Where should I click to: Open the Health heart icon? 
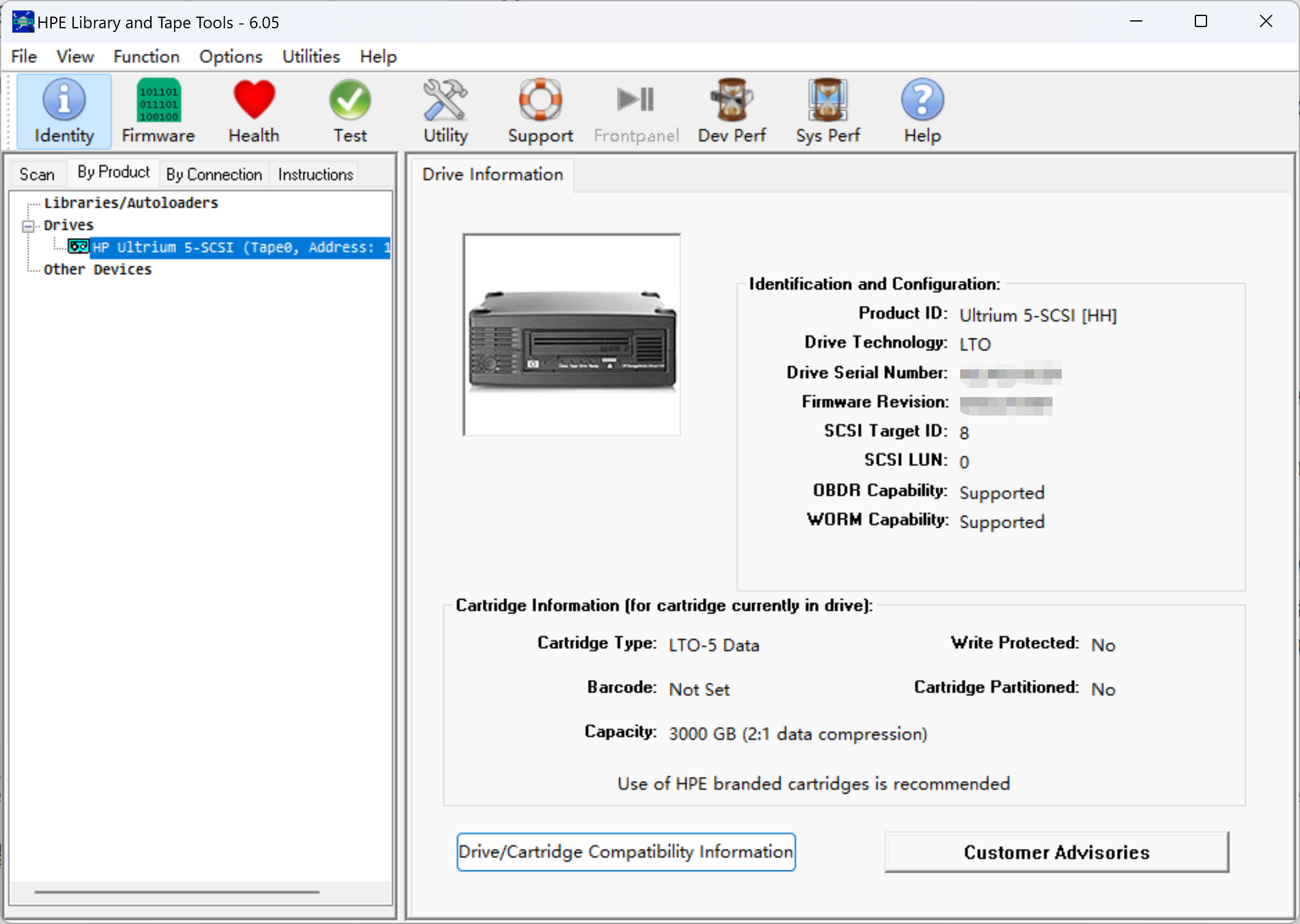coord(254,111)
